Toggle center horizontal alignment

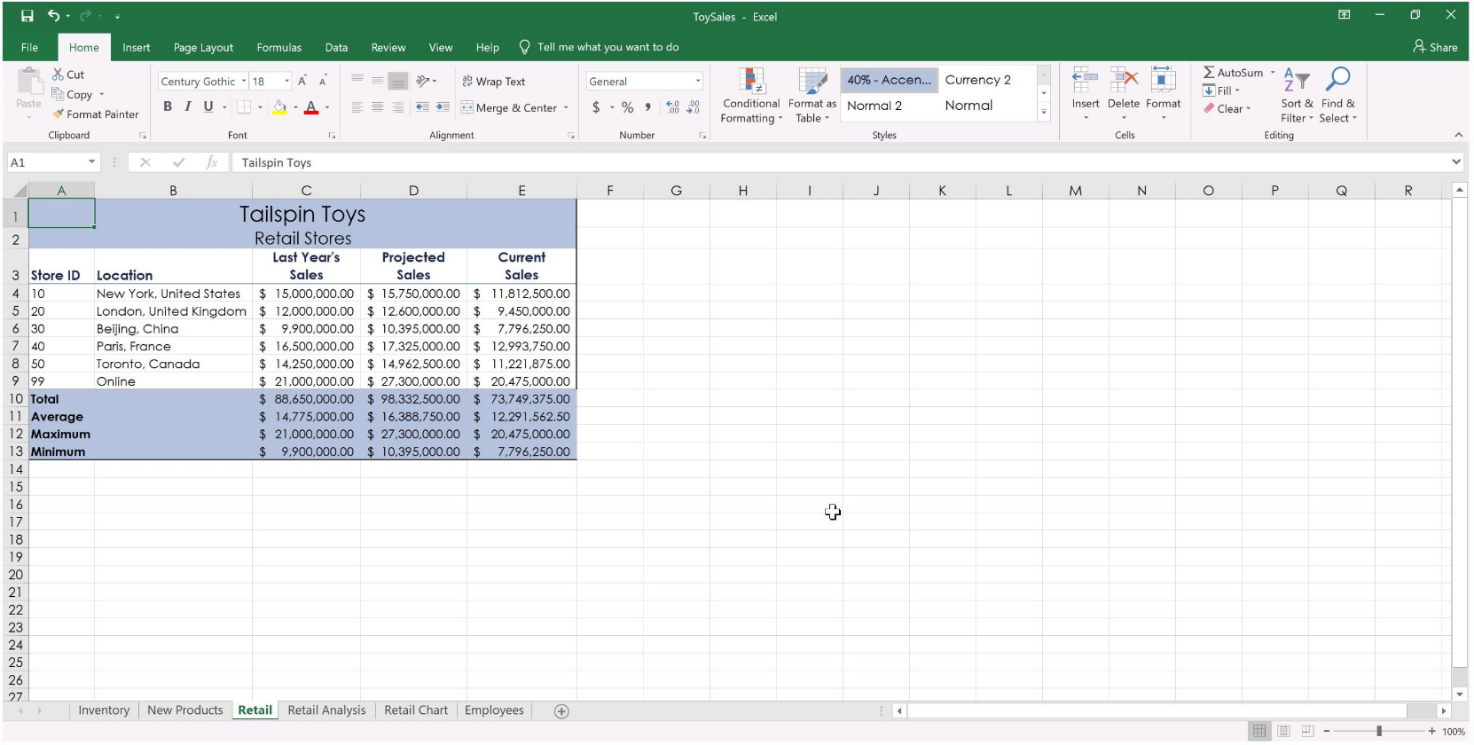[x=378, y=107]
